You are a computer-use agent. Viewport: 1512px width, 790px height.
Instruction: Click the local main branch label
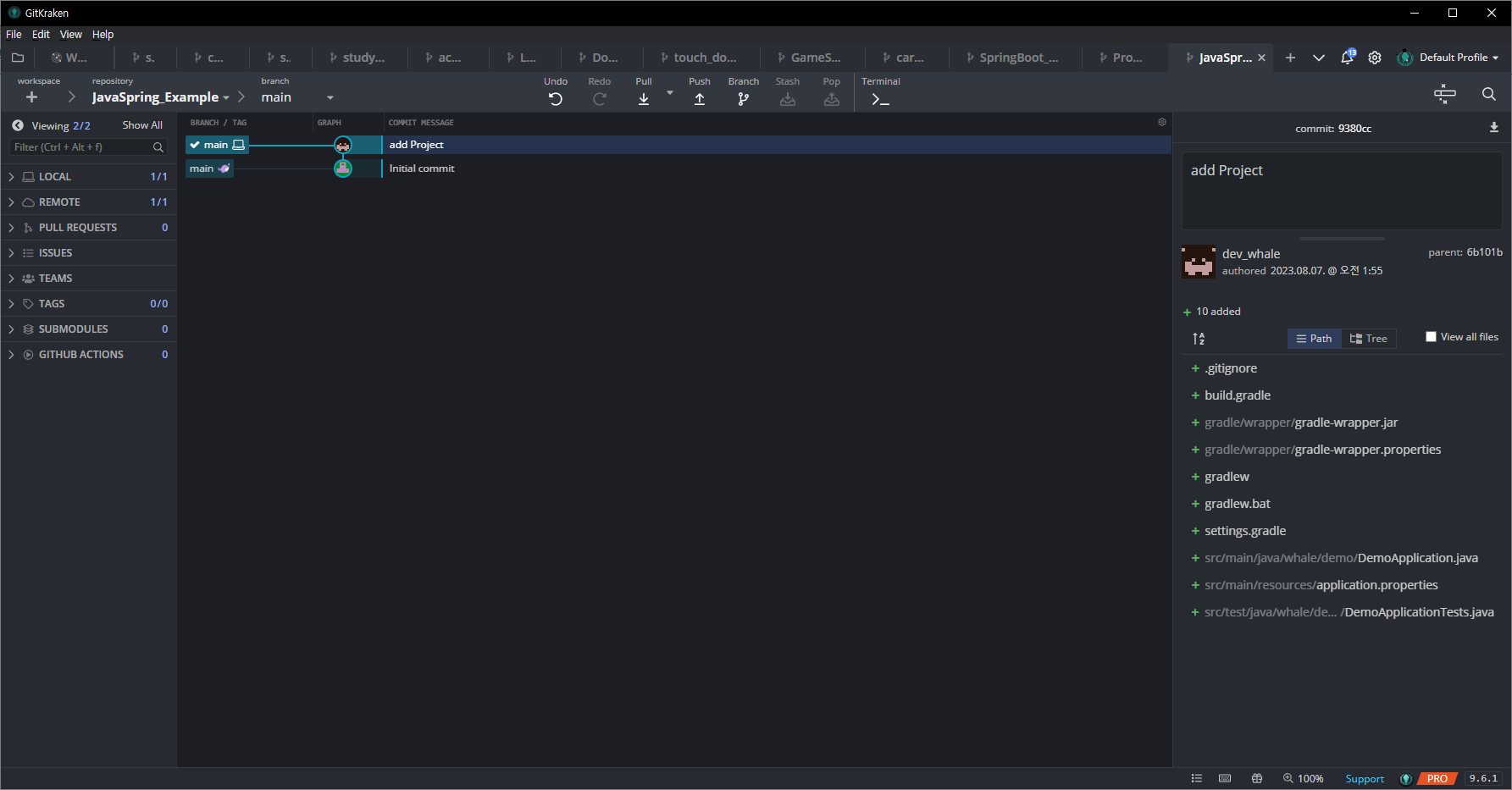click(x=217, y=145)
